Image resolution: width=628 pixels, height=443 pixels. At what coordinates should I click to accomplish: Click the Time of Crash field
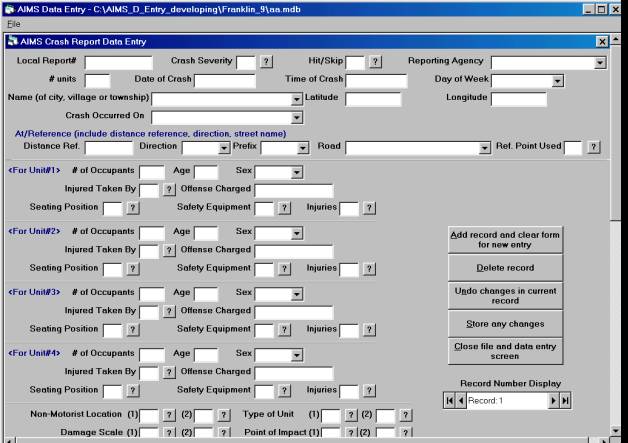(x=376, y=81)
